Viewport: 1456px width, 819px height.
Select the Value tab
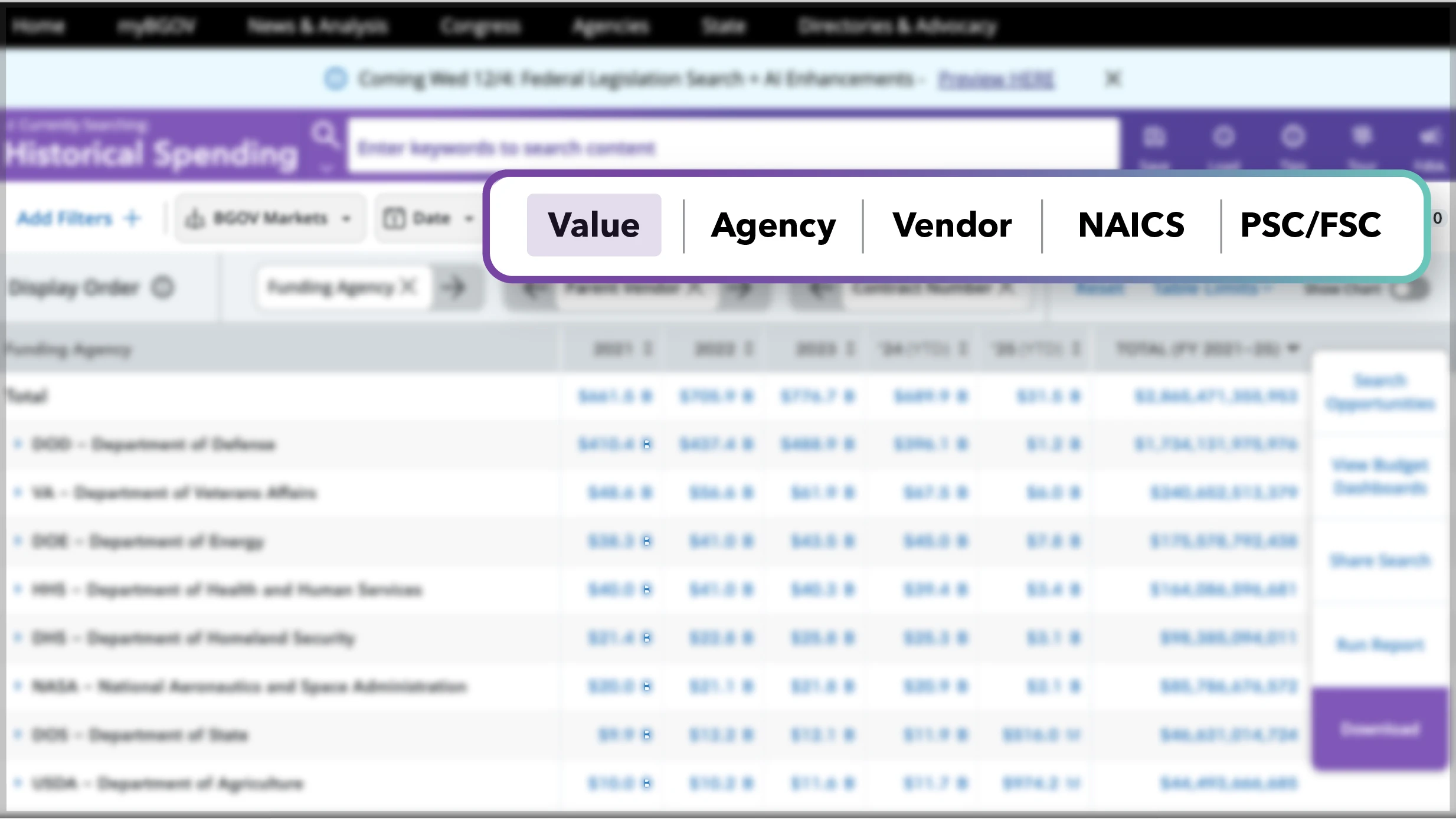point(594,225)
